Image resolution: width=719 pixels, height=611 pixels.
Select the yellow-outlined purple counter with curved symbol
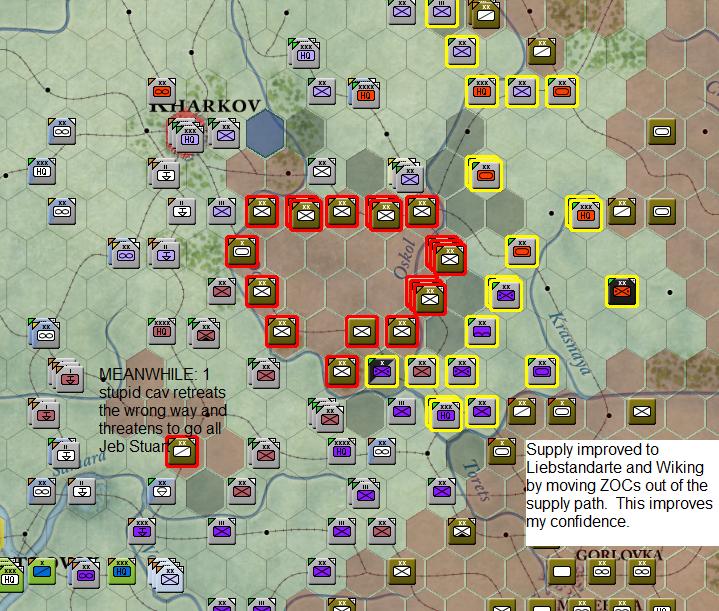tap(482, 331)
